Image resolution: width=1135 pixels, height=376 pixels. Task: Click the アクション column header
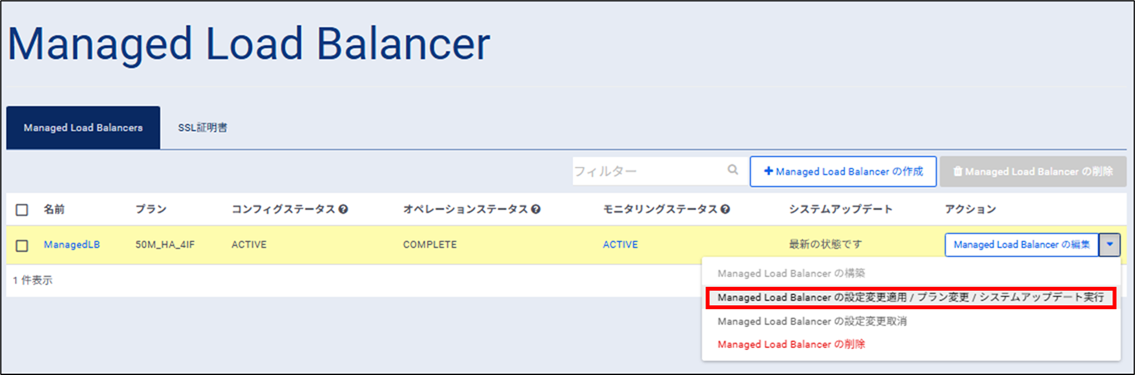(x=971, y=209)
